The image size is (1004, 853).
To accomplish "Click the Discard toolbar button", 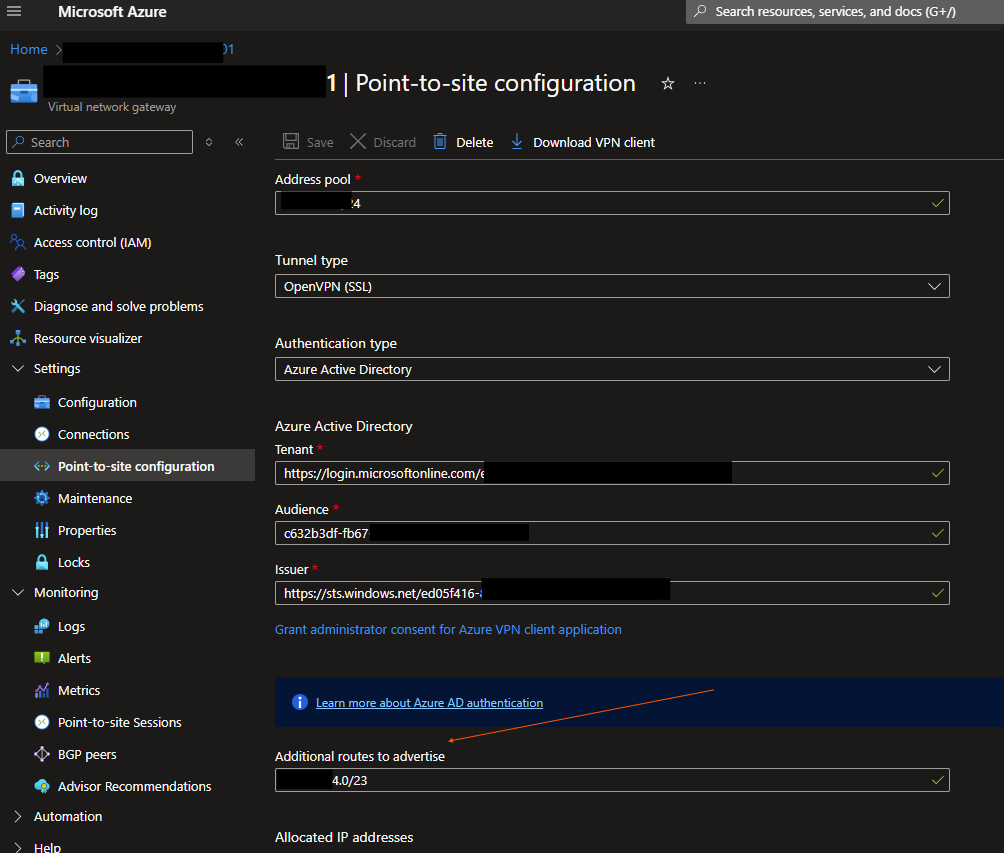I will click(383, 142).
